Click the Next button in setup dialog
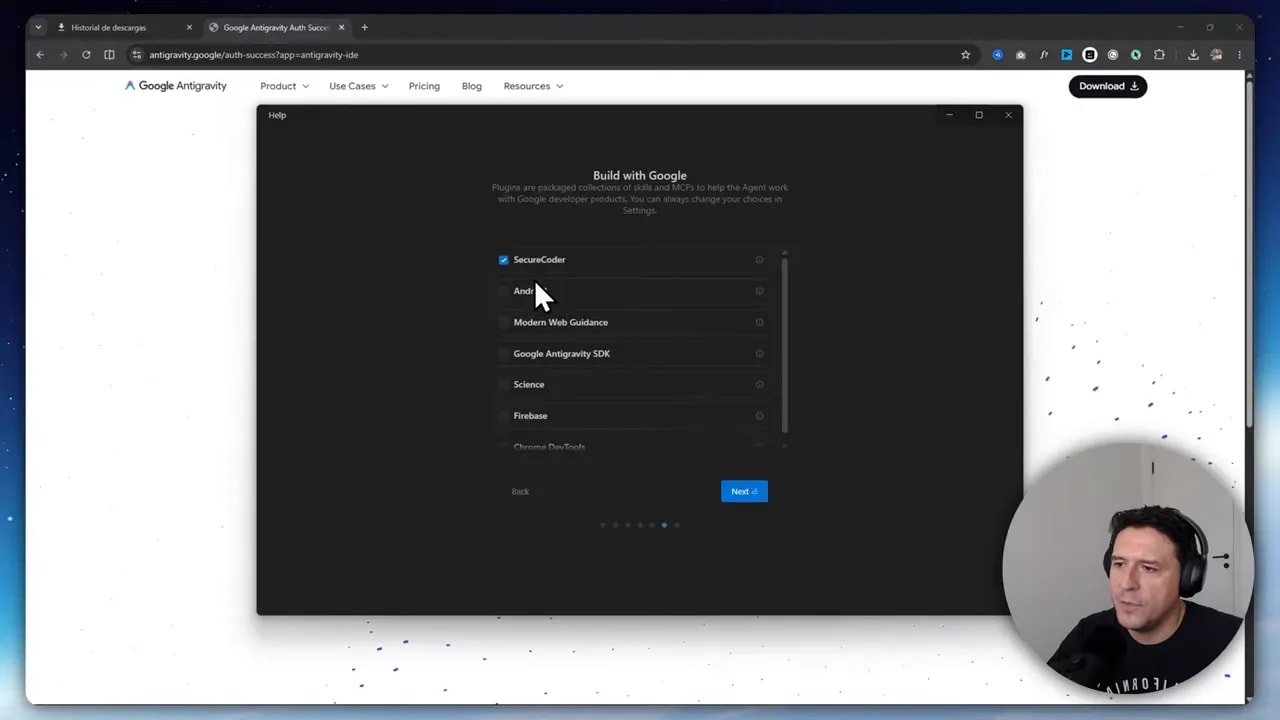 pyautogui.click(x=744, y=491)
